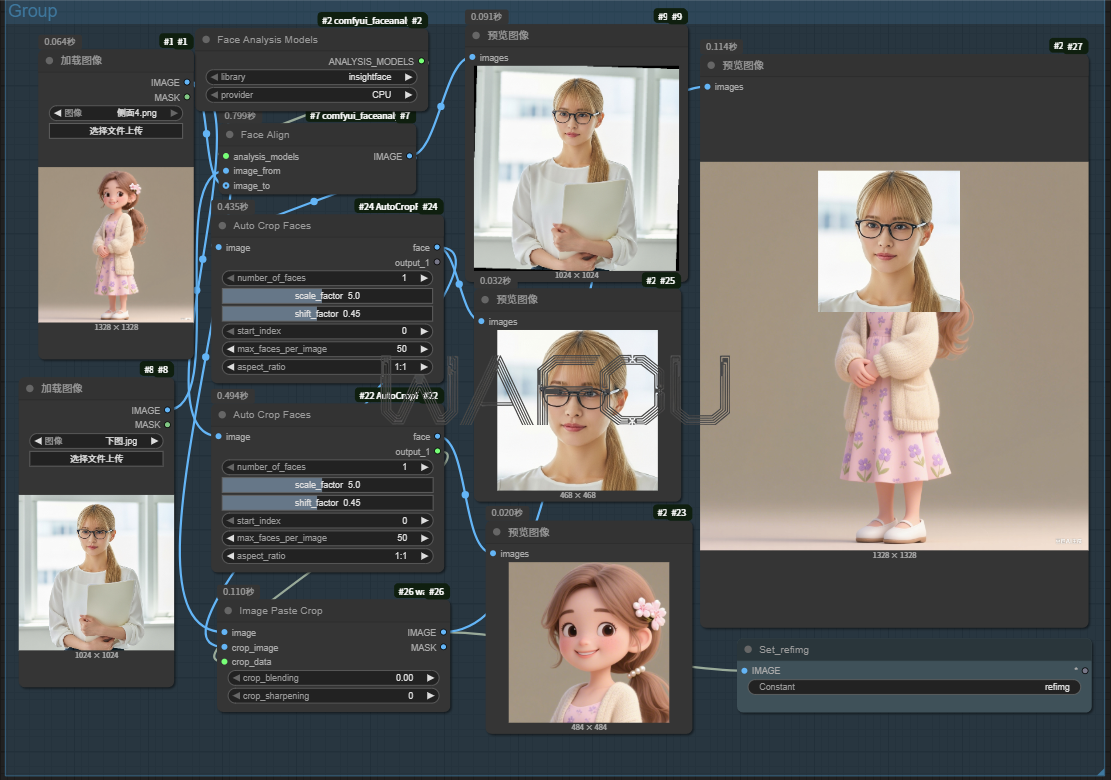Click output_1 connector of #24 AutoCrop
The height and width of the screenshot is (780, 1111).
coord(437,262)
